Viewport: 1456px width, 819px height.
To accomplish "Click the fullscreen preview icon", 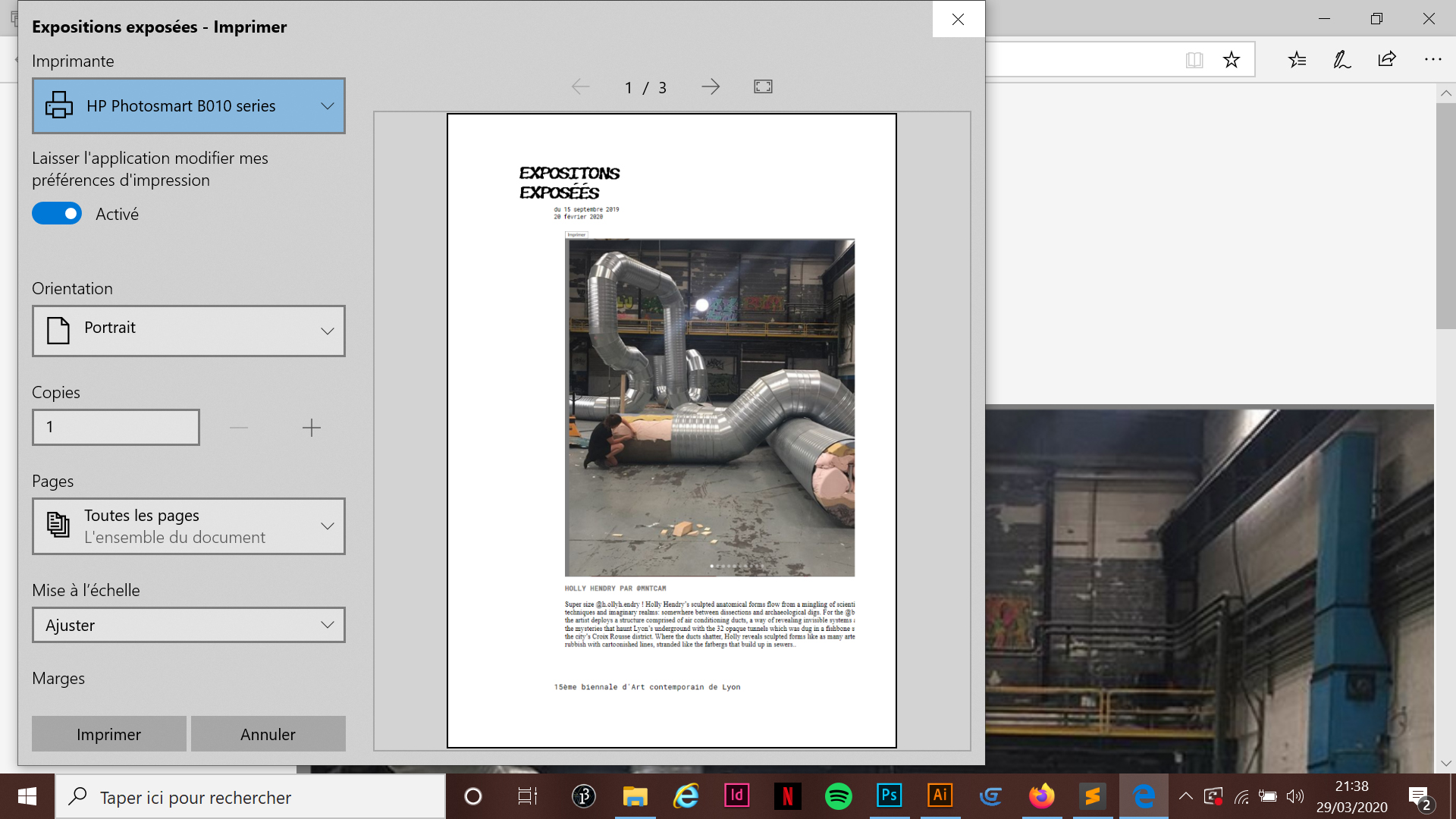I will tap(763, 87).
